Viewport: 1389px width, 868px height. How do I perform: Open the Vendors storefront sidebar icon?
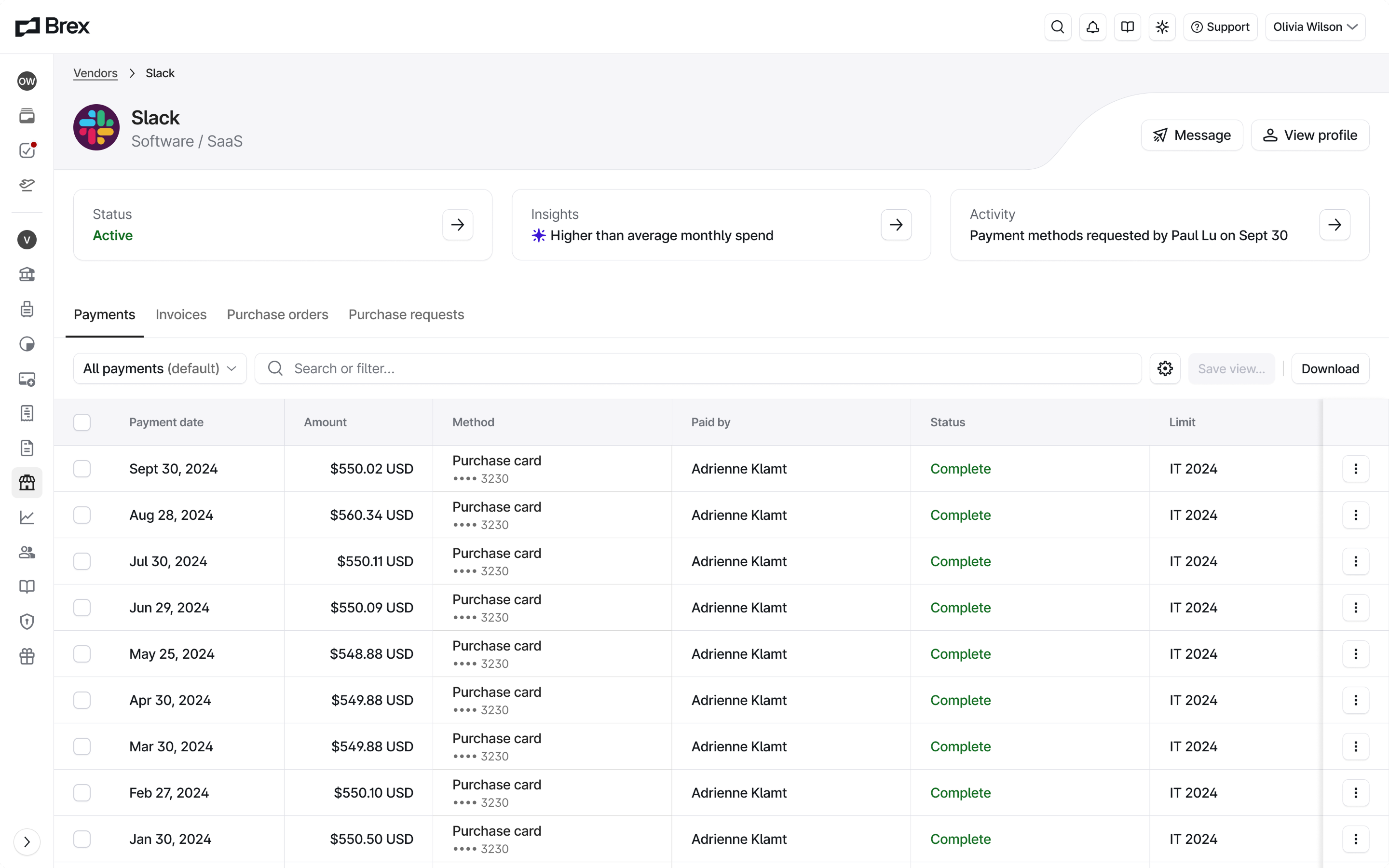click(x=27, y=483)
